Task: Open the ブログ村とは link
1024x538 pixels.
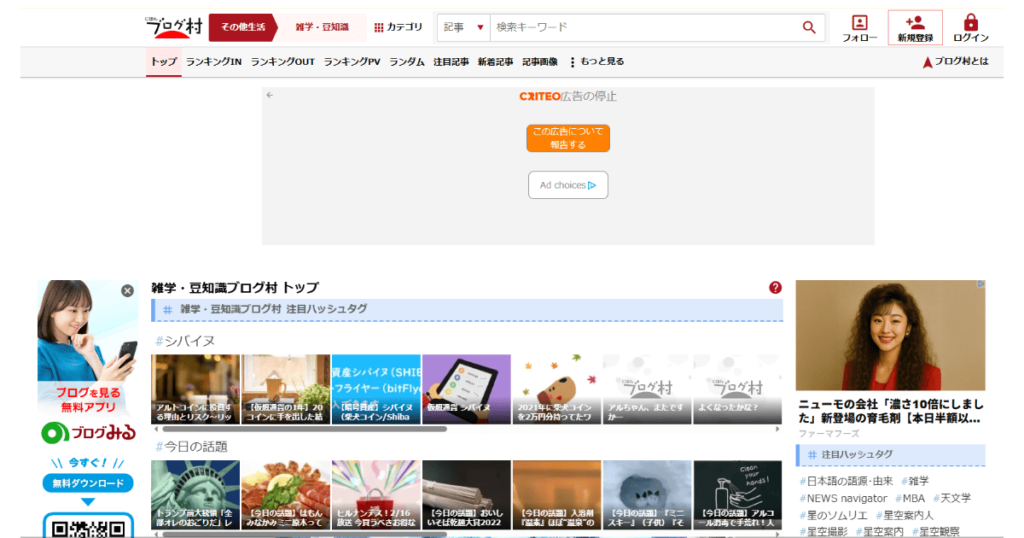Action: [x=955, y=62]
